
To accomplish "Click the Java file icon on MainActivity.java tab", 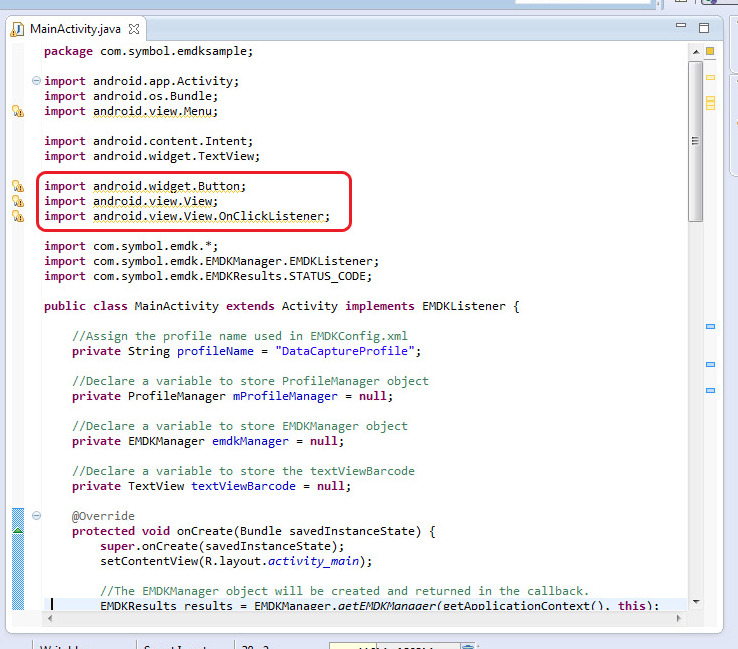I will pyautogui.click(x=17, y=28).
